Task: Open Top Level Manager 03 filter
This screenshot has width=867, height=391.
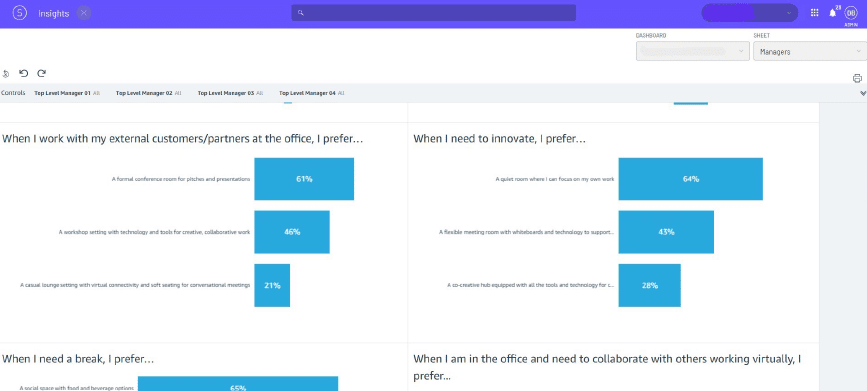Action: coord(230,93)
